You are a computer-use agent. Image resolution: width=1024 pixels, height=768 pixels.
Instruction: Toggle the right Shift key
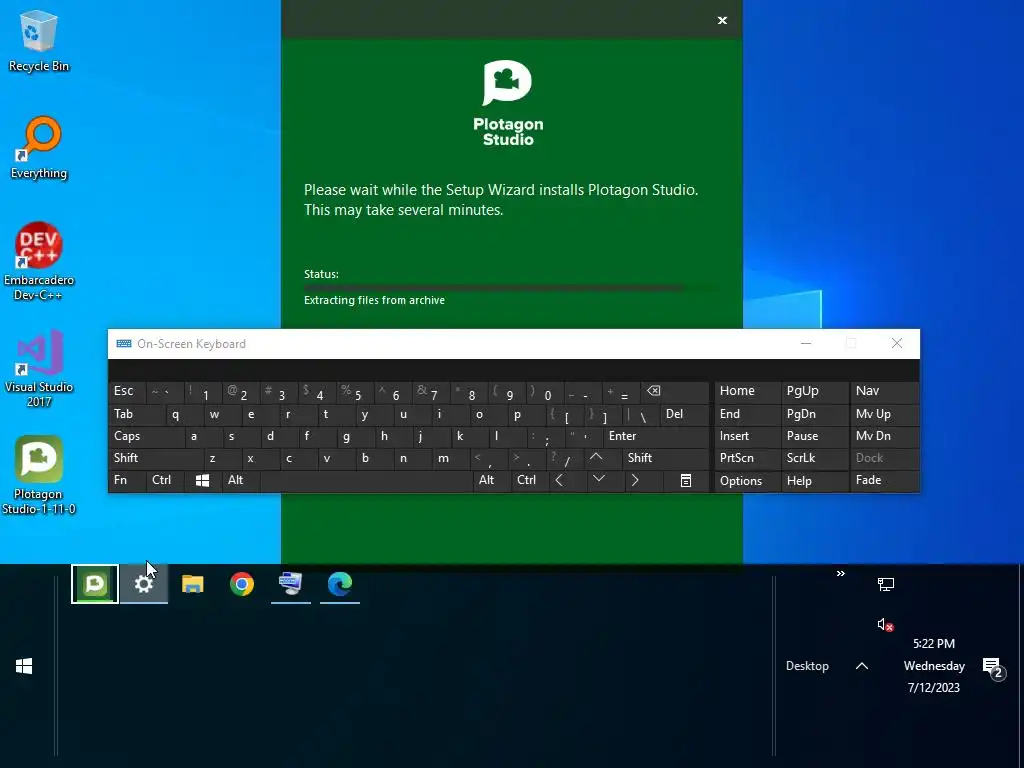(x=665, y=458)
